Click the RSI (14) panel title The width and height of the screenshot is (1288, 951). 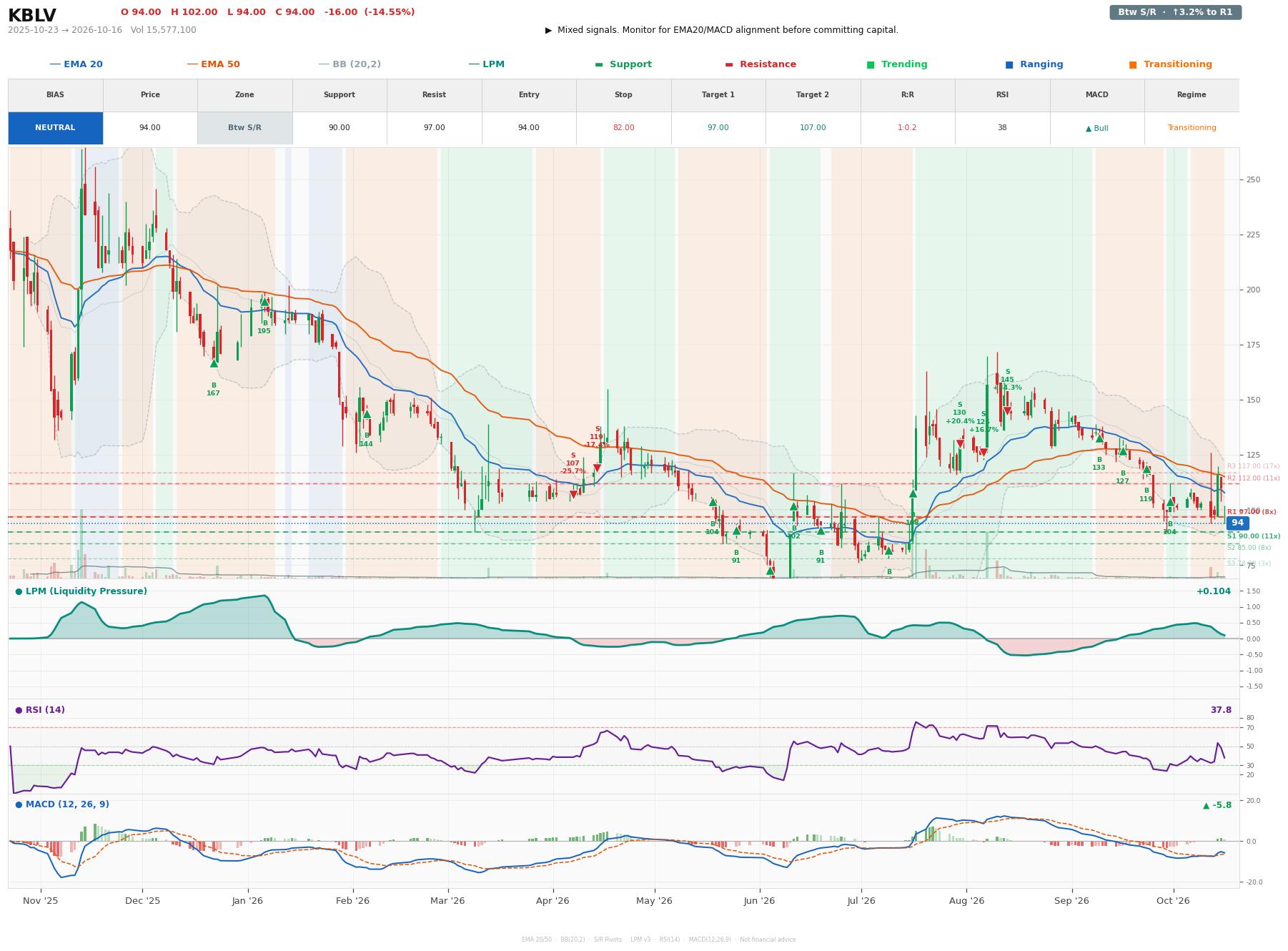pyautogui.click(x=40, y=710)
